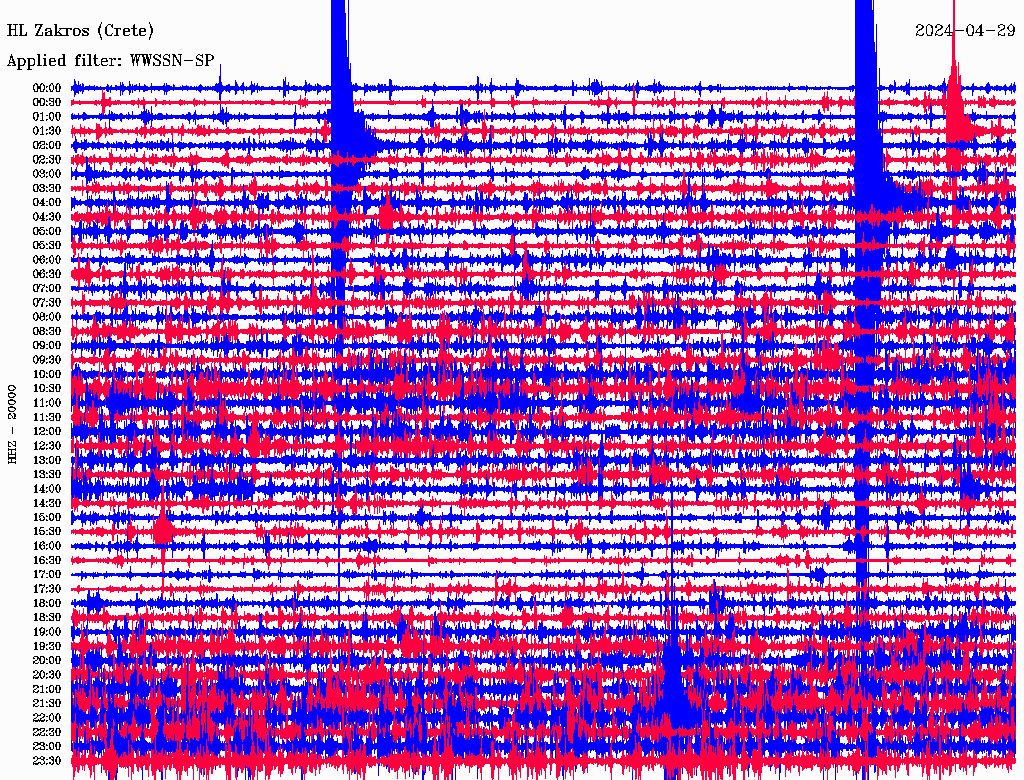Click the '02:30' time label
Image resolution: width=1024 pixels, height=780 pixels.
click(x=47, y=159)
